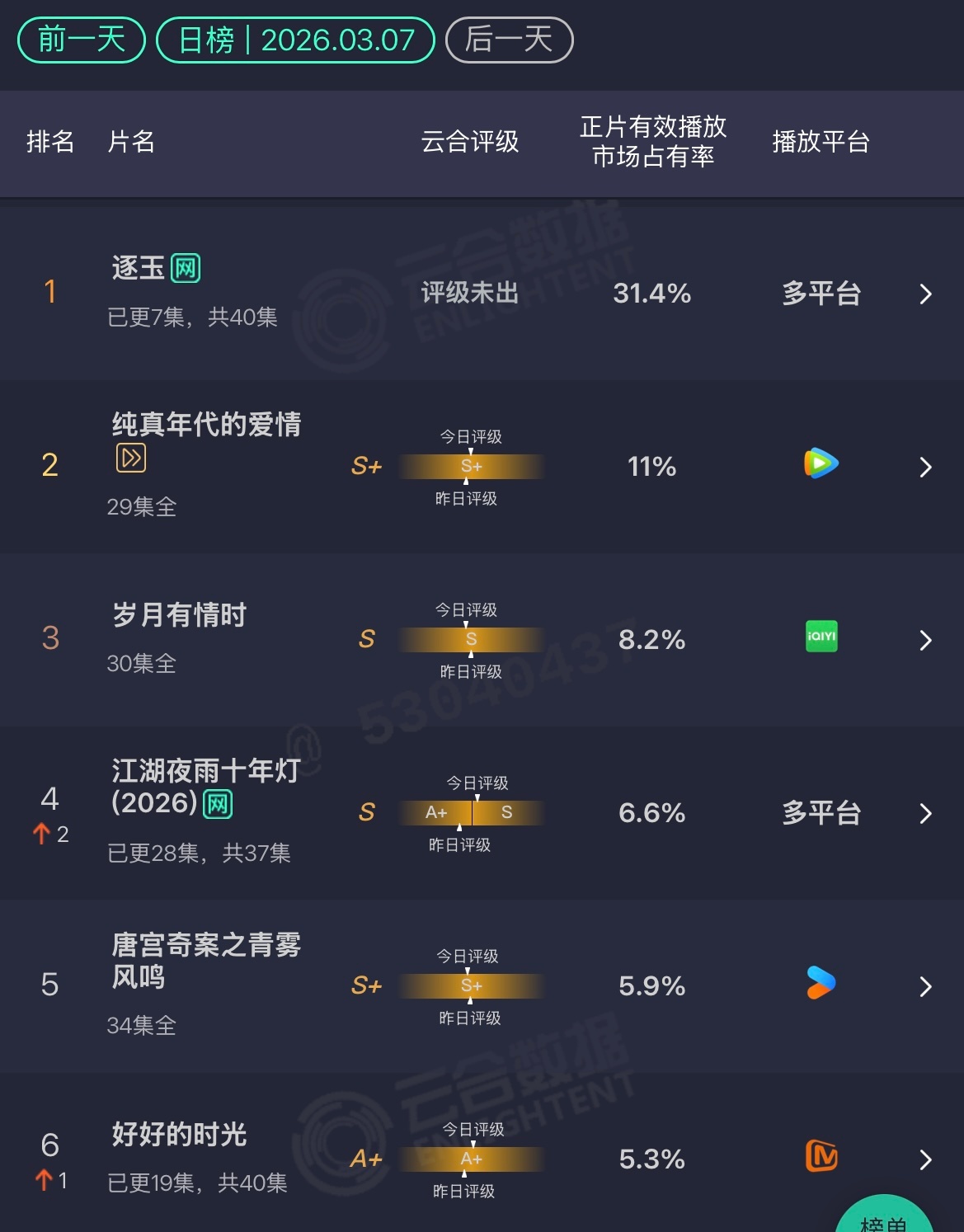Click the 云合评级 column header
Viewport: 964px width, 1232px height.
point(469,142)
